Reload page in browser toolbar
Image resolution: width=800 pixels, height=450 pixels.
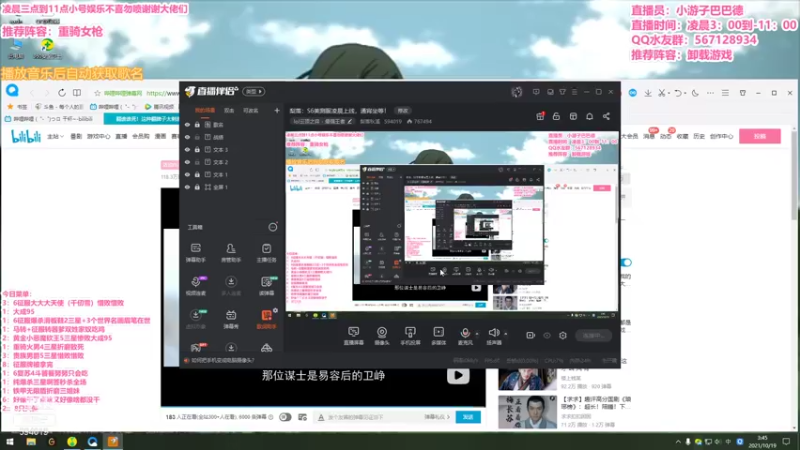pos(62,93)
